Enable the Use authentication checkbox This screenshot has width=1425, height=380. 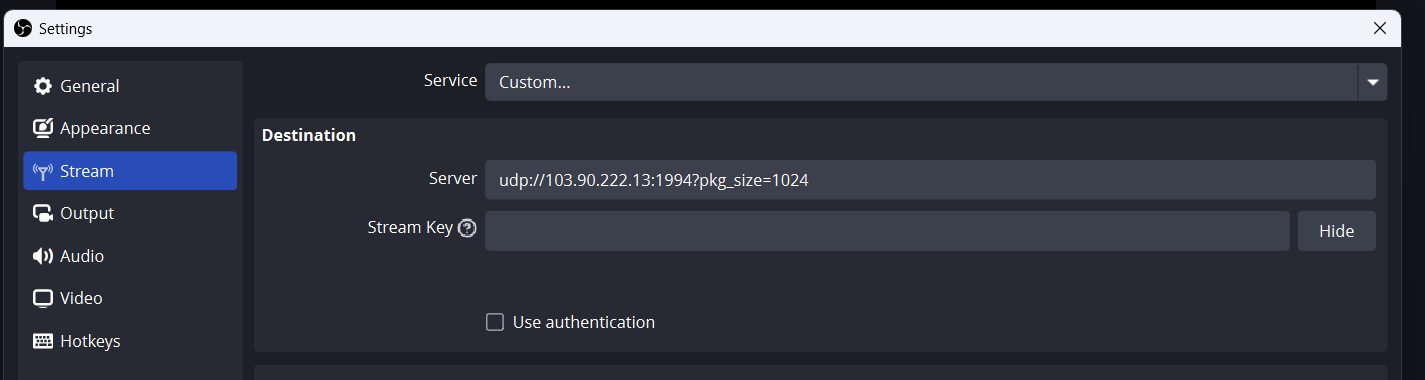[x=494, y=322]
